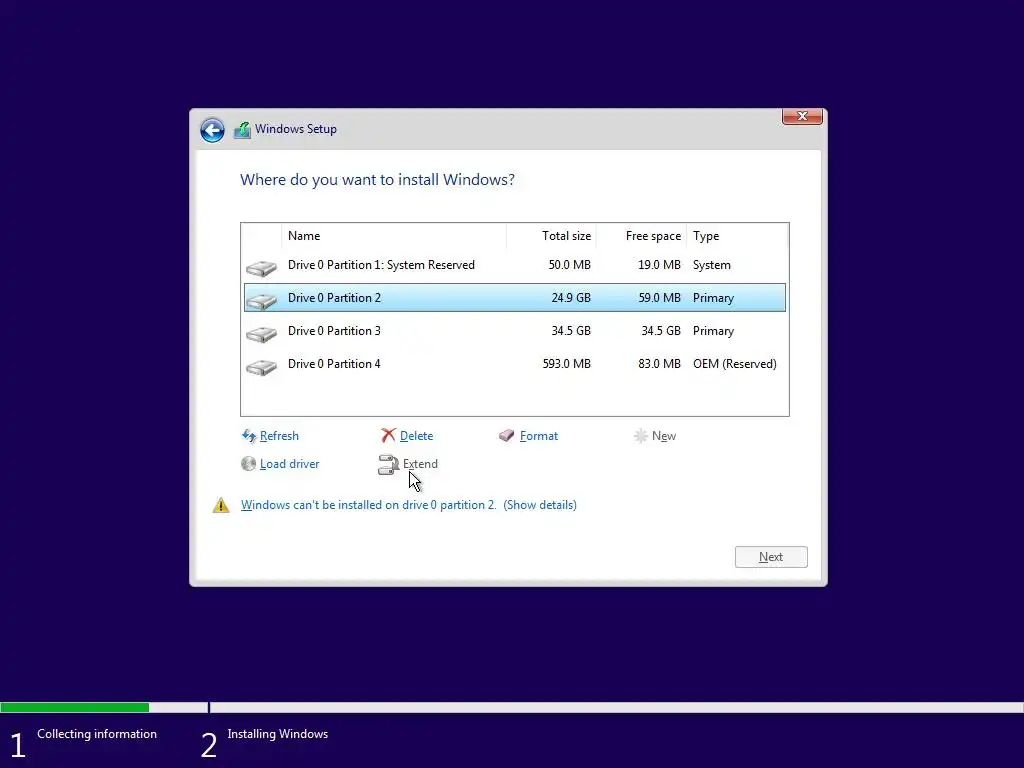Click the 83.0 MB free space cell
This screenshot has width=1024, height=768.
click(x=659, y=364)
